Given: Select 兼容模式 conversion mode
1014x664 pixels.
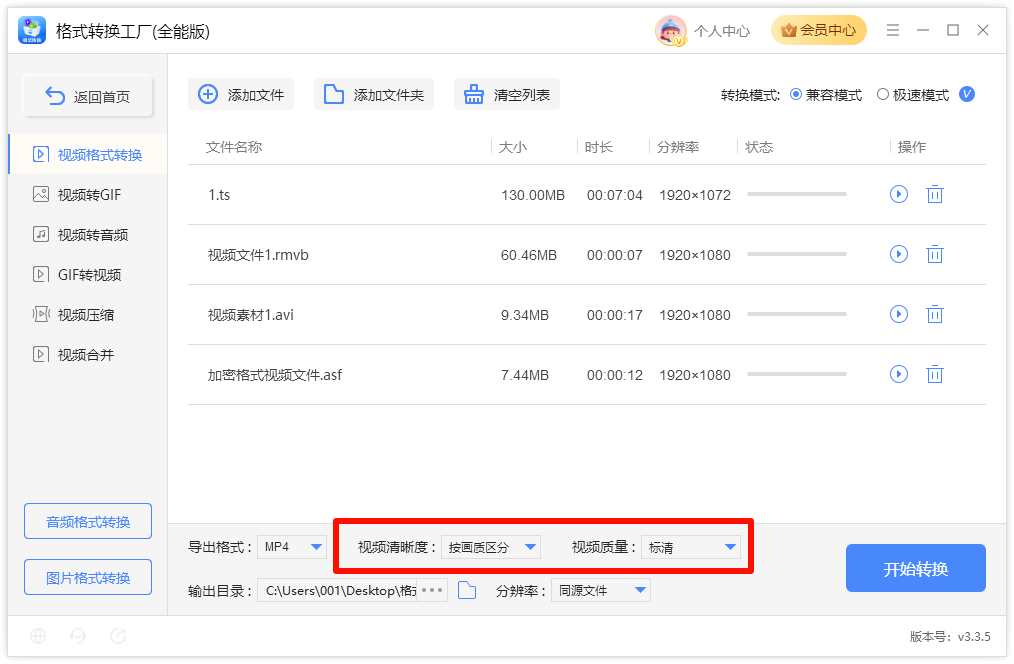Looking at the screenshot, I should coord(826,95).
